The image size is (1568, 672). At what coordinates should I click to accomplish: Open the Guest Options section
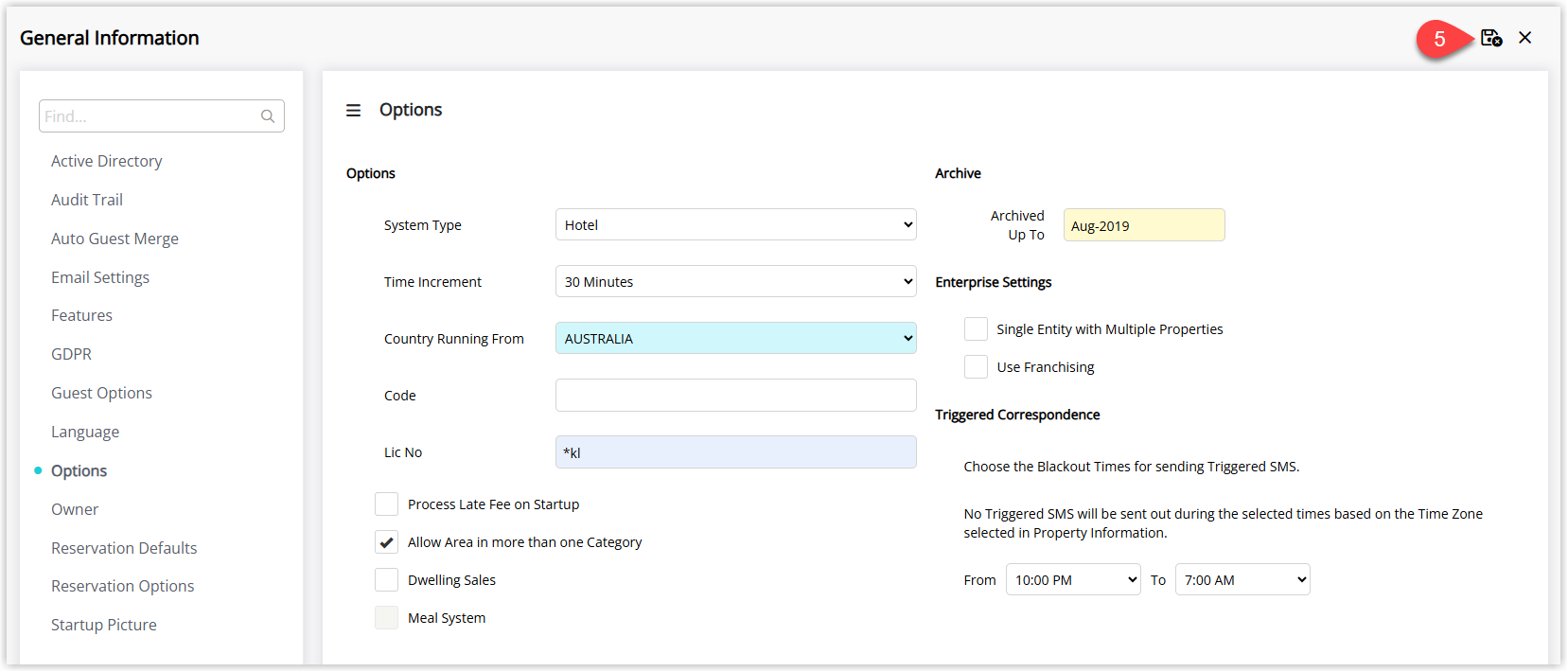pyautogui.click(x=101, y=393)
